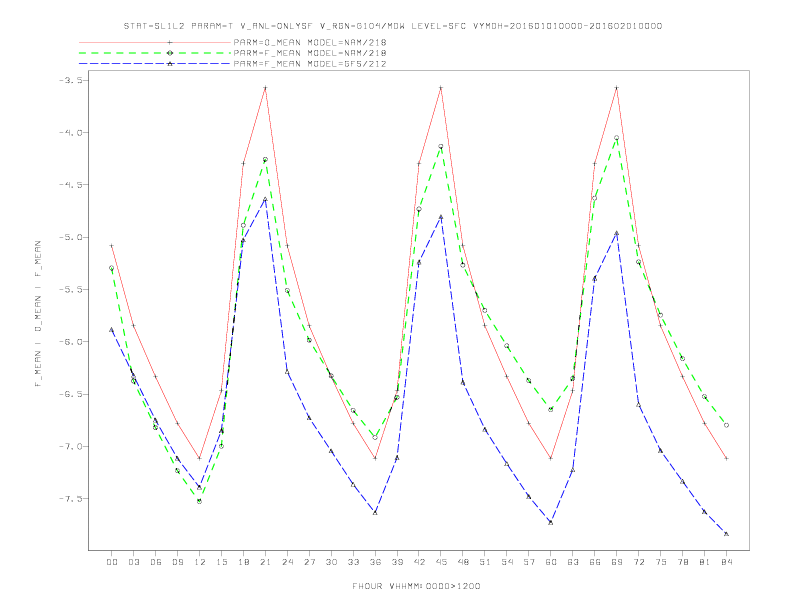Screen dimensions: 792x612
Task: Click the vertical y-axis label F_MEAN | O_MEAN | F_MEAN
Action: click(38, 314)
